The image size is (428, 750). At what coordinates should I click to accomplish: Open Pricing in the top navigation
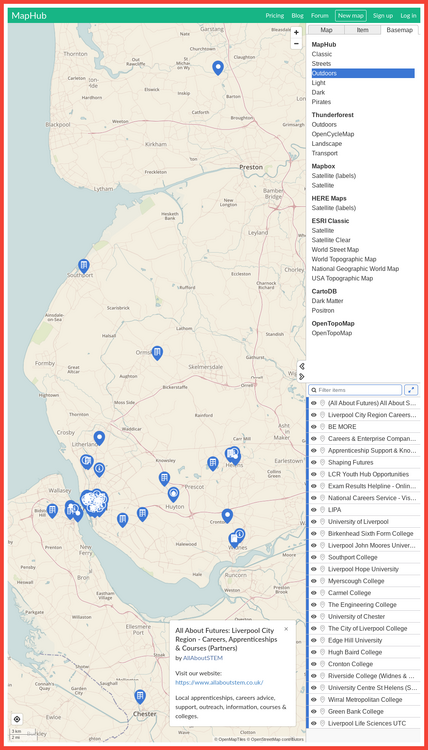pyautogui.click(x=275, y=16)
